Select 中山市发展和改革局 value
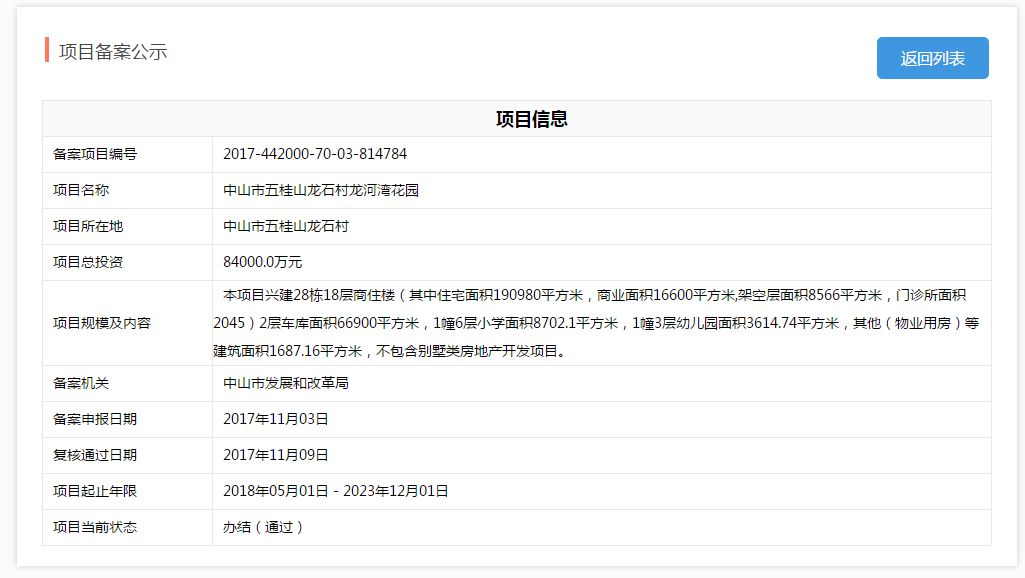 click(x=286, y=383)
